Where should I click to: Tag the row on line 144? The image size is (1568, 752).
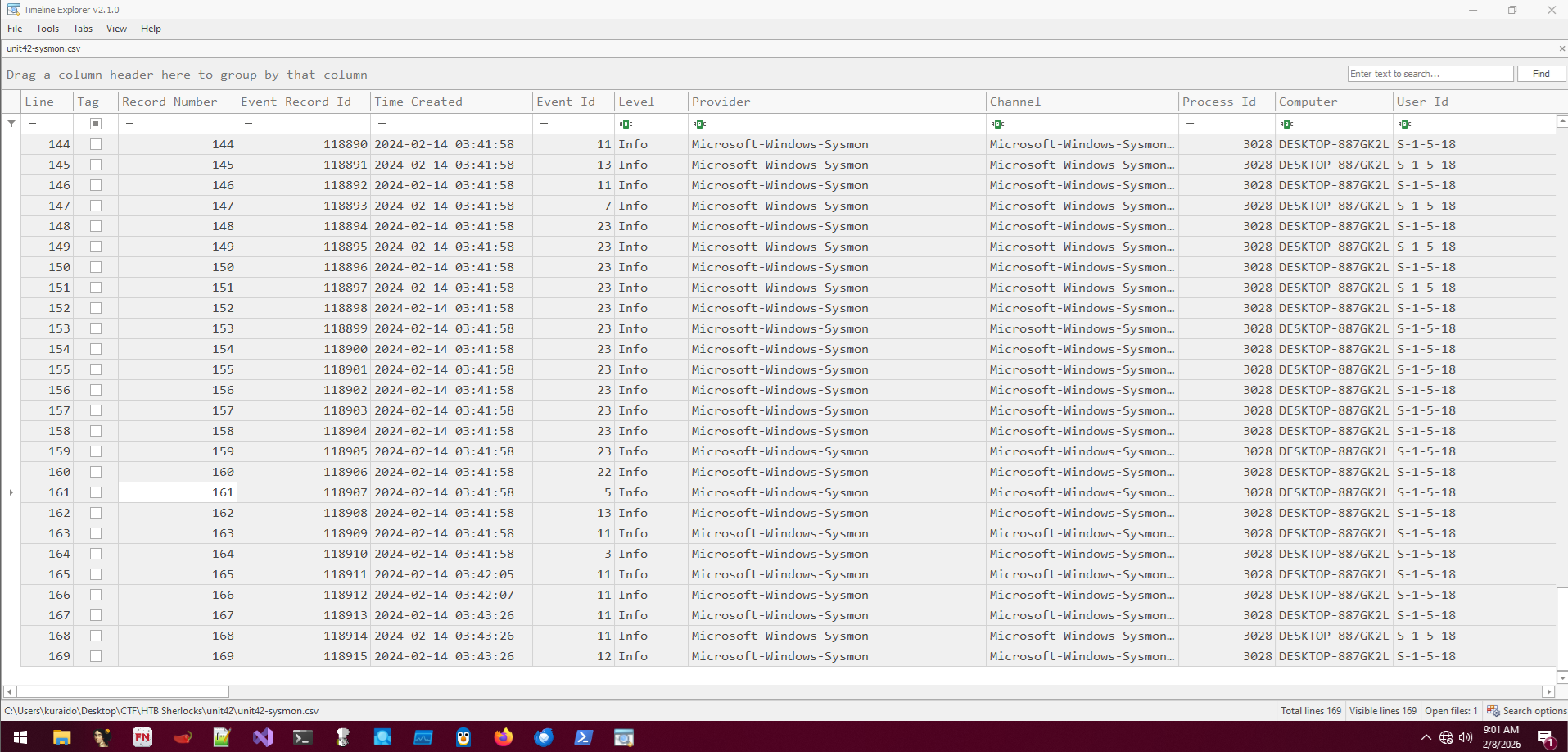96,144
